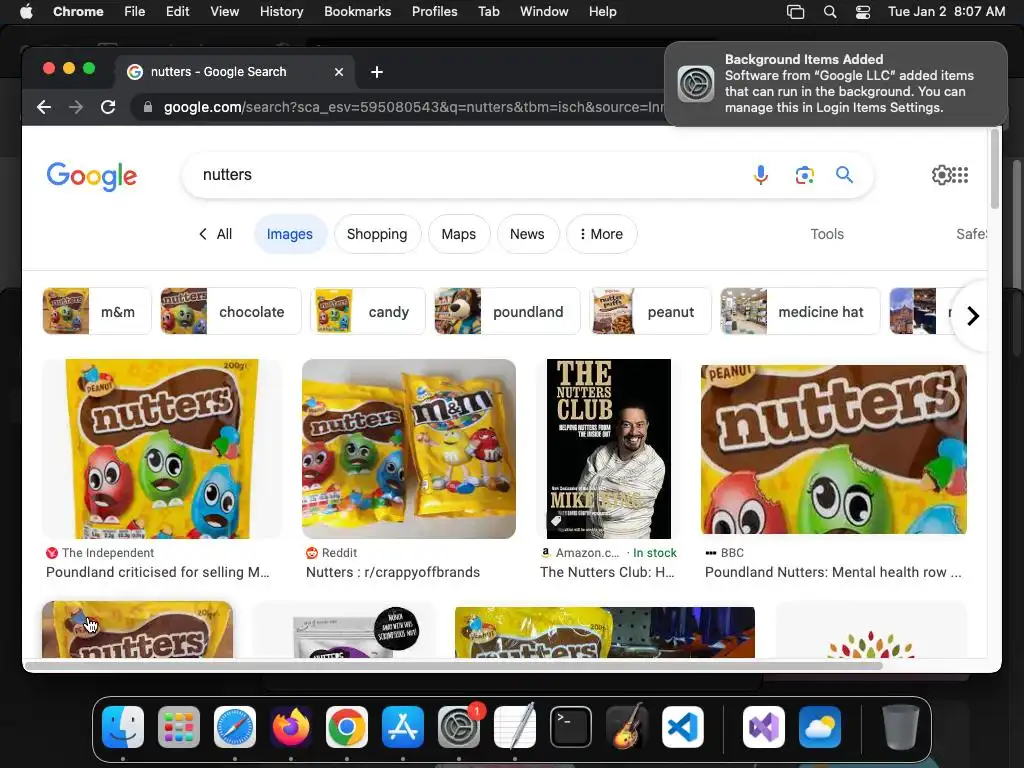This screenshot has height=768, width=1024.
Task: Open the date and time in menu bar
Action: tap(946, 12)
